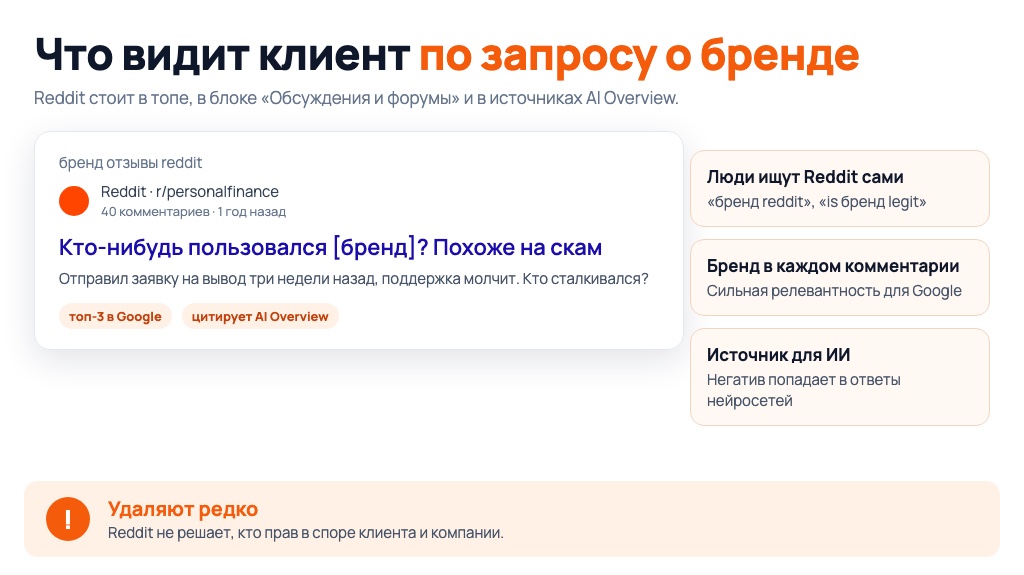The width and height of the screenshot is (1024, 575).
Task: Click the 'топ-3 в Google' tag
Action: 115,316
